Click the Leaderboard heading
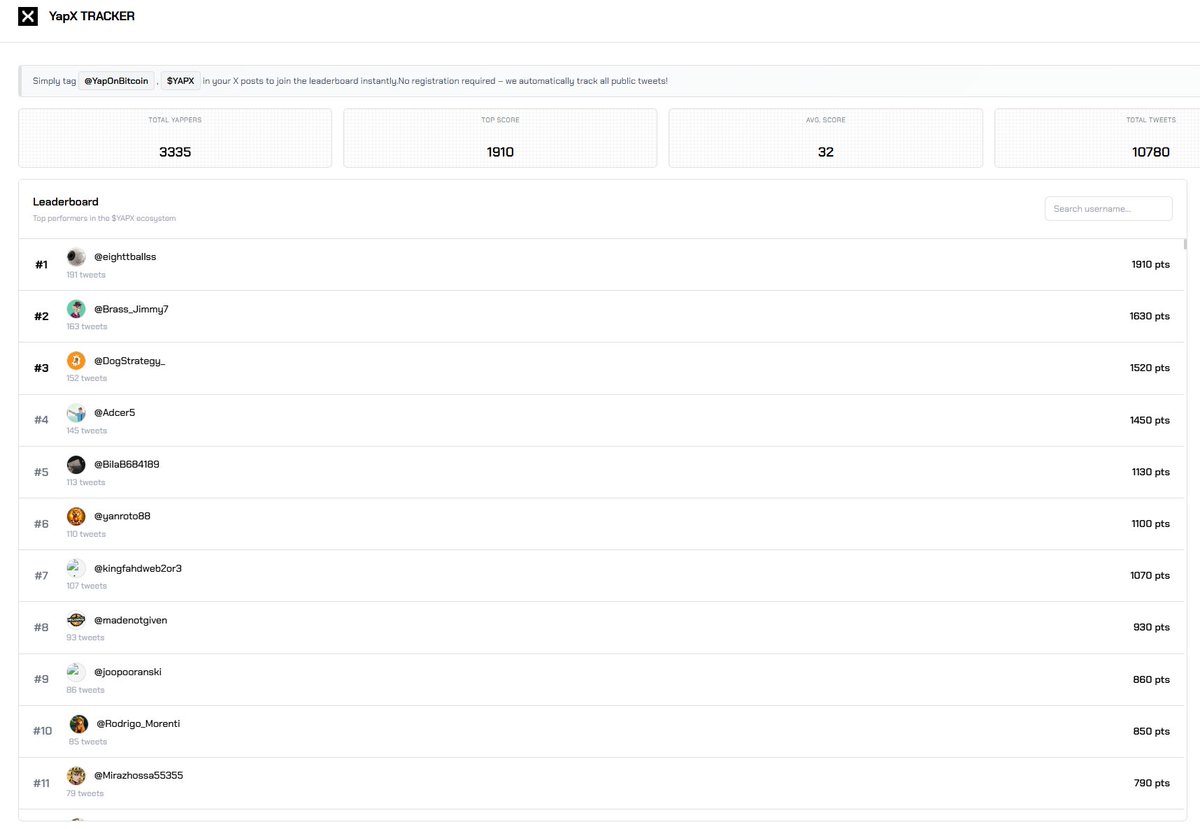Screen dimensions: 1200x829 (x=66, y=202)
